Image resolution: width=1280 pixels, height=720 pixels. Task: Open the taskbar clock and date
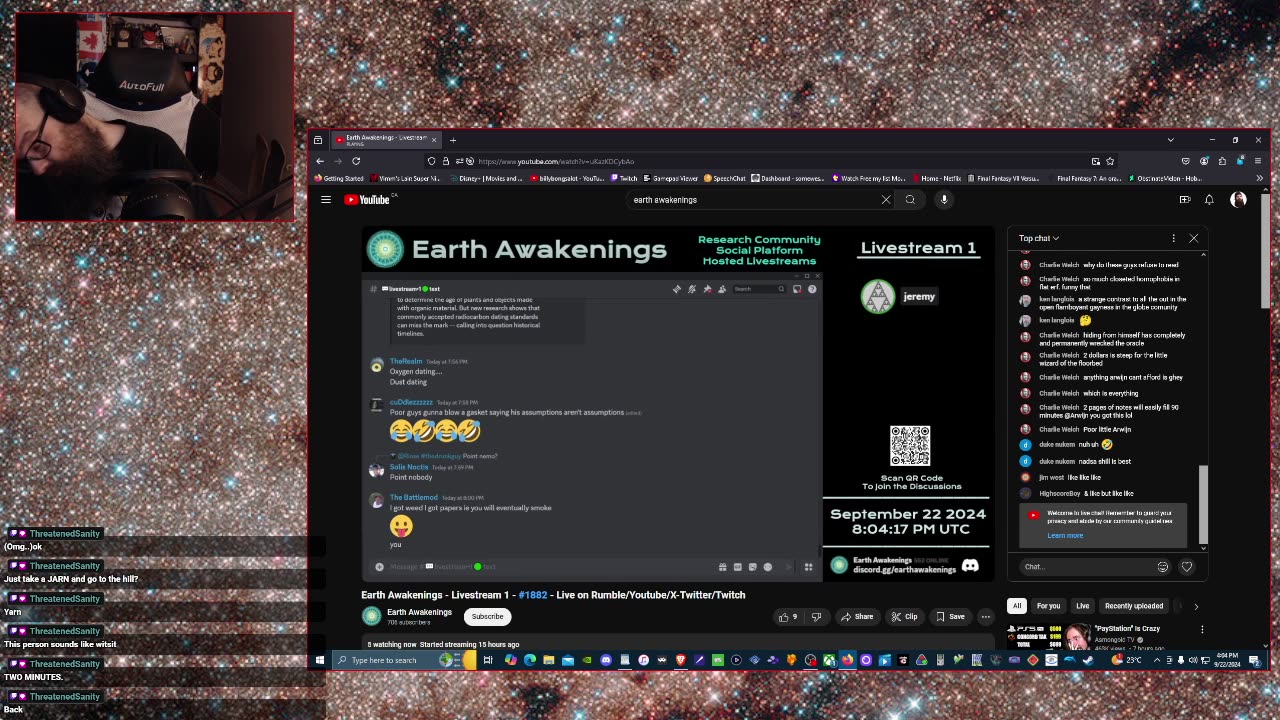pyautogui.click(x=1226, y=660)
